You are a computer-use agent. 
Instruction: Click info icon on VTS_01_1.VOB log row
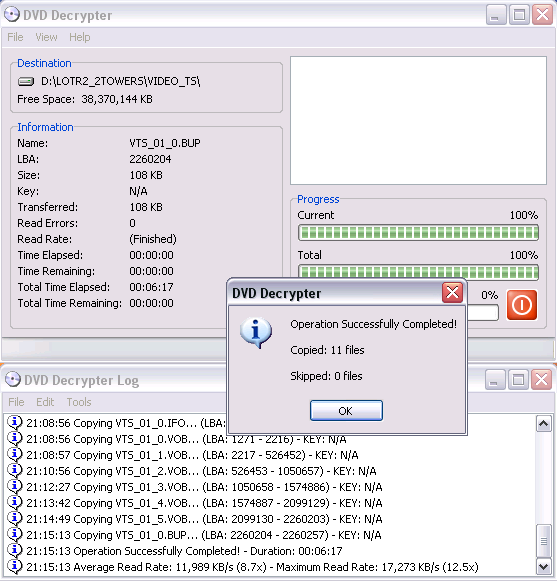[x=15, y=455]
